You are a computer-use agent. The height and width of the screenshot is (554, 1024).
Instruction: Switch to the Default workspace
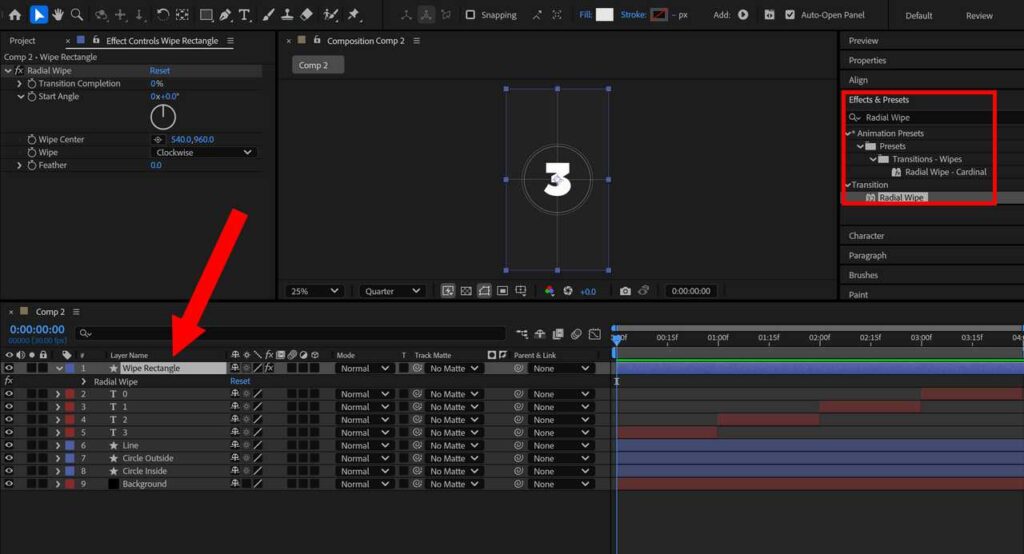pos(918,15)
